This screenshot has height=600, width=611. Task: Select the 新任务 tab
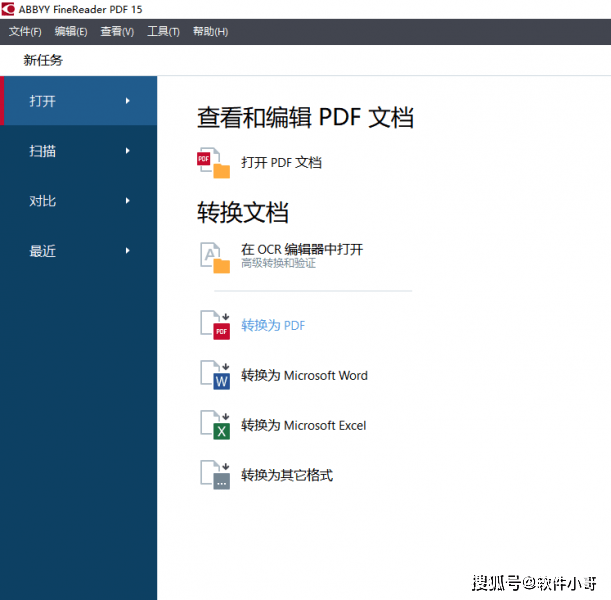[43, 60]
